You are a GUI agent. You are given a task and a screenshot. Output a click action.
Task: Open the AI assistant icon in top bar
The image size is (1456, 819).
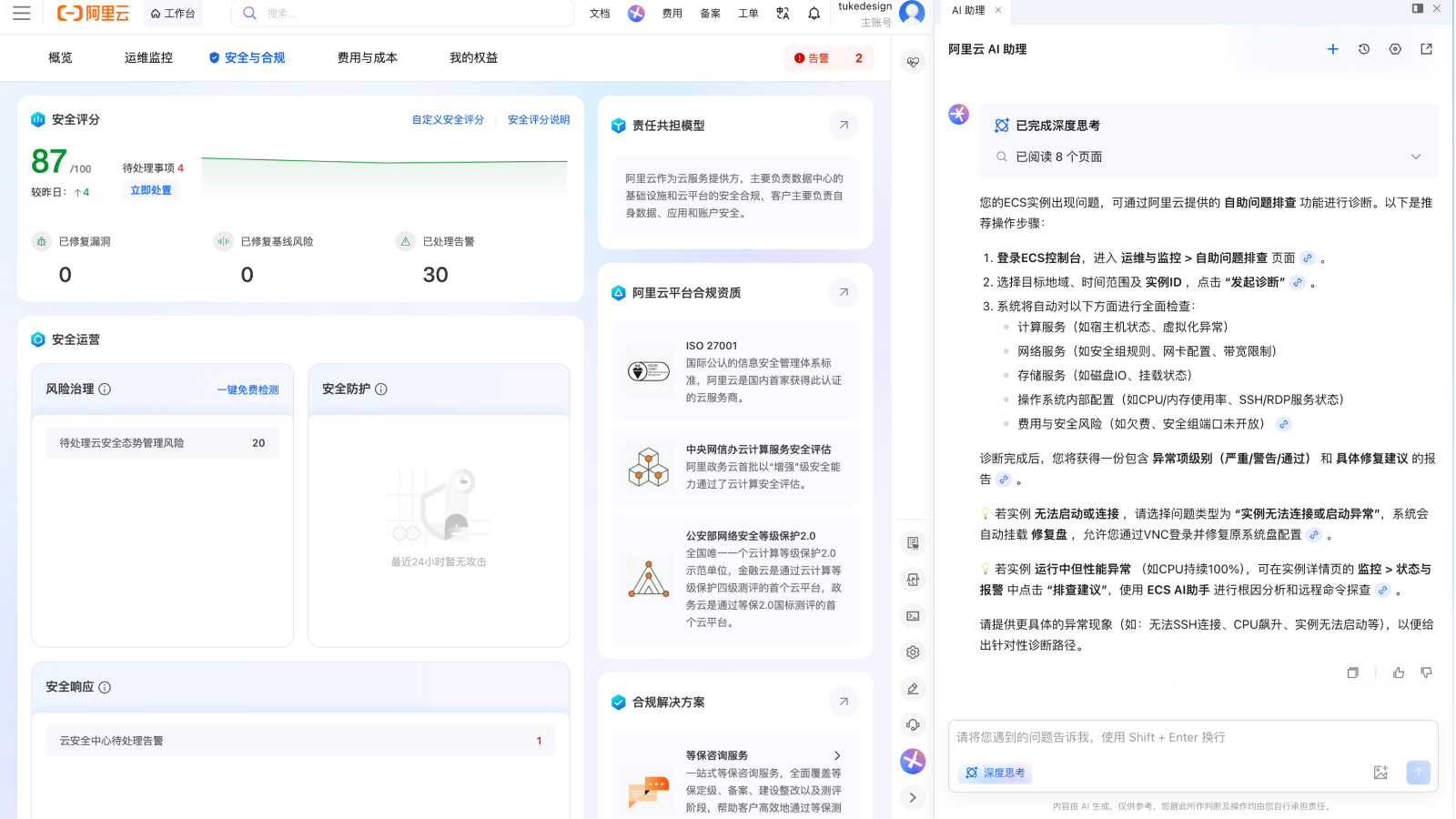click(636, 14)
